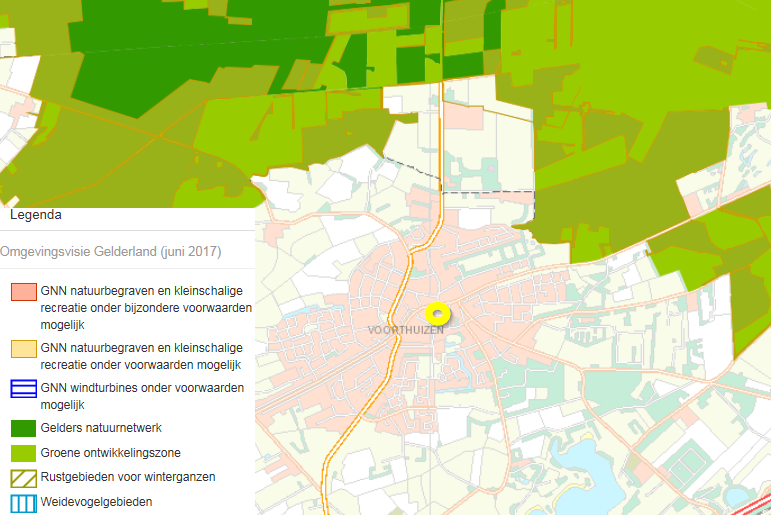Click the hatched Rustgebieden voor winterganzen symbol
Viewport: 771px width, 515px height.
24,478
